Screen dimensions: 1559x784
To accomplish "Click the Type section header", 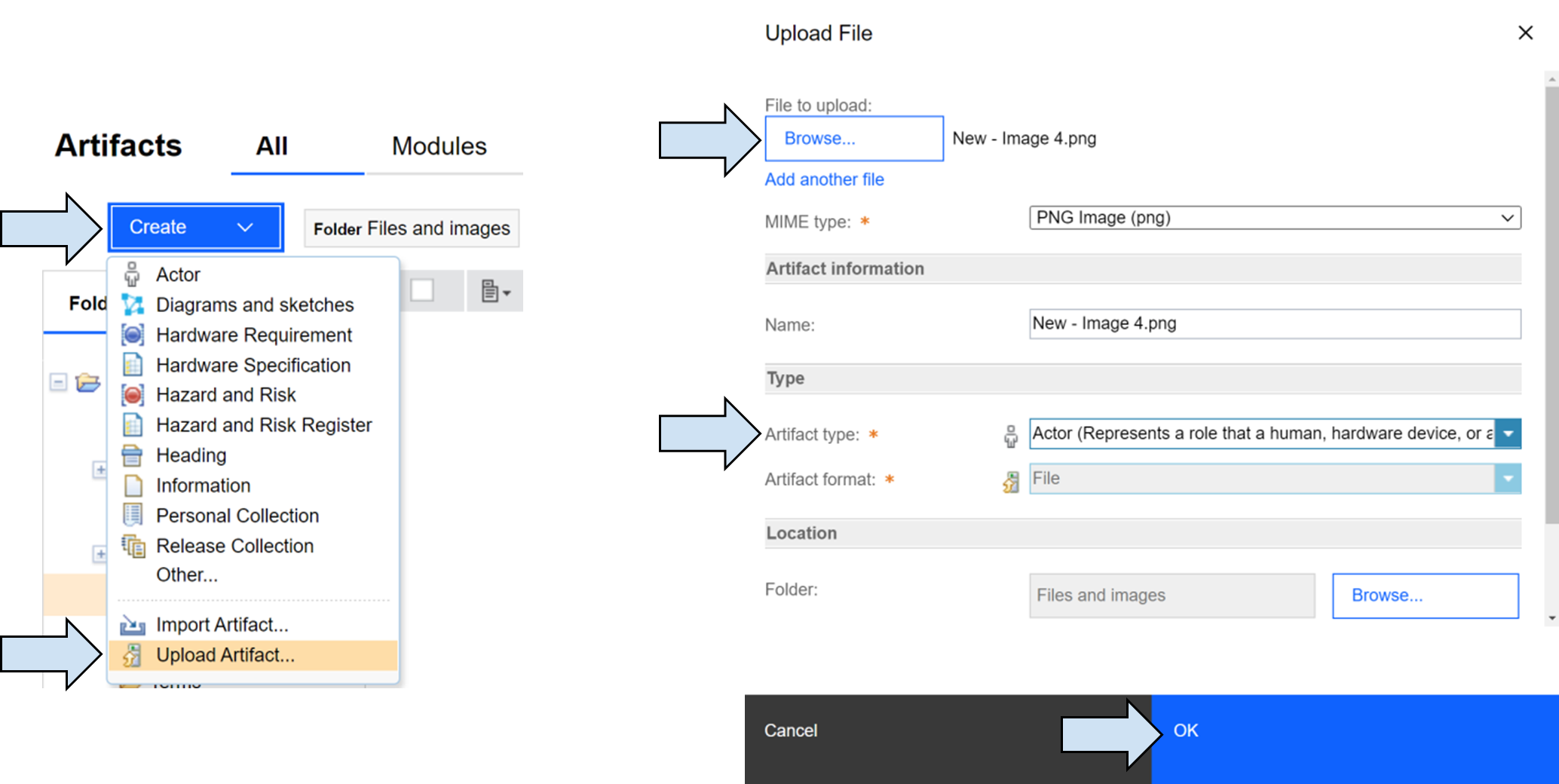I will tap(1143, 378).
